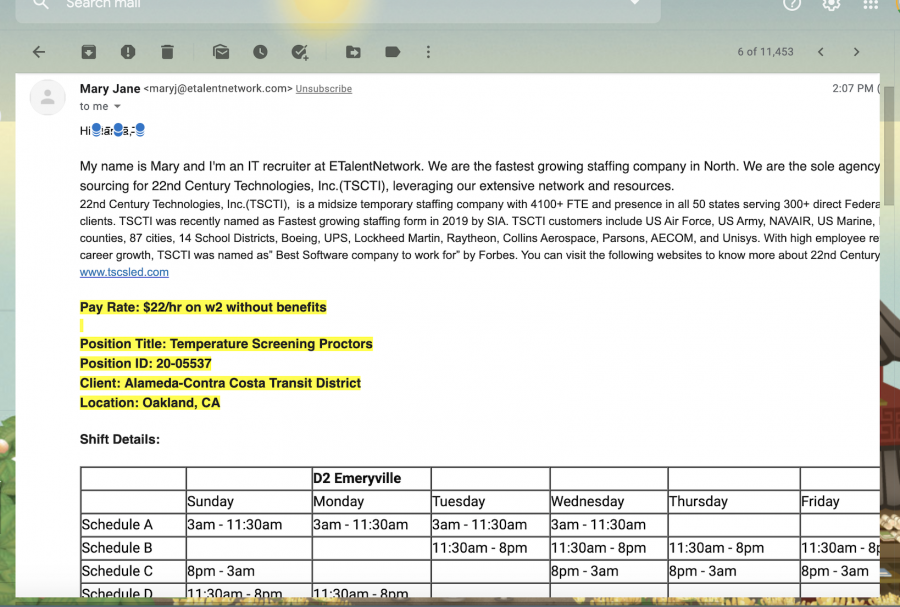Click the Position Title line

click(226, 344)
